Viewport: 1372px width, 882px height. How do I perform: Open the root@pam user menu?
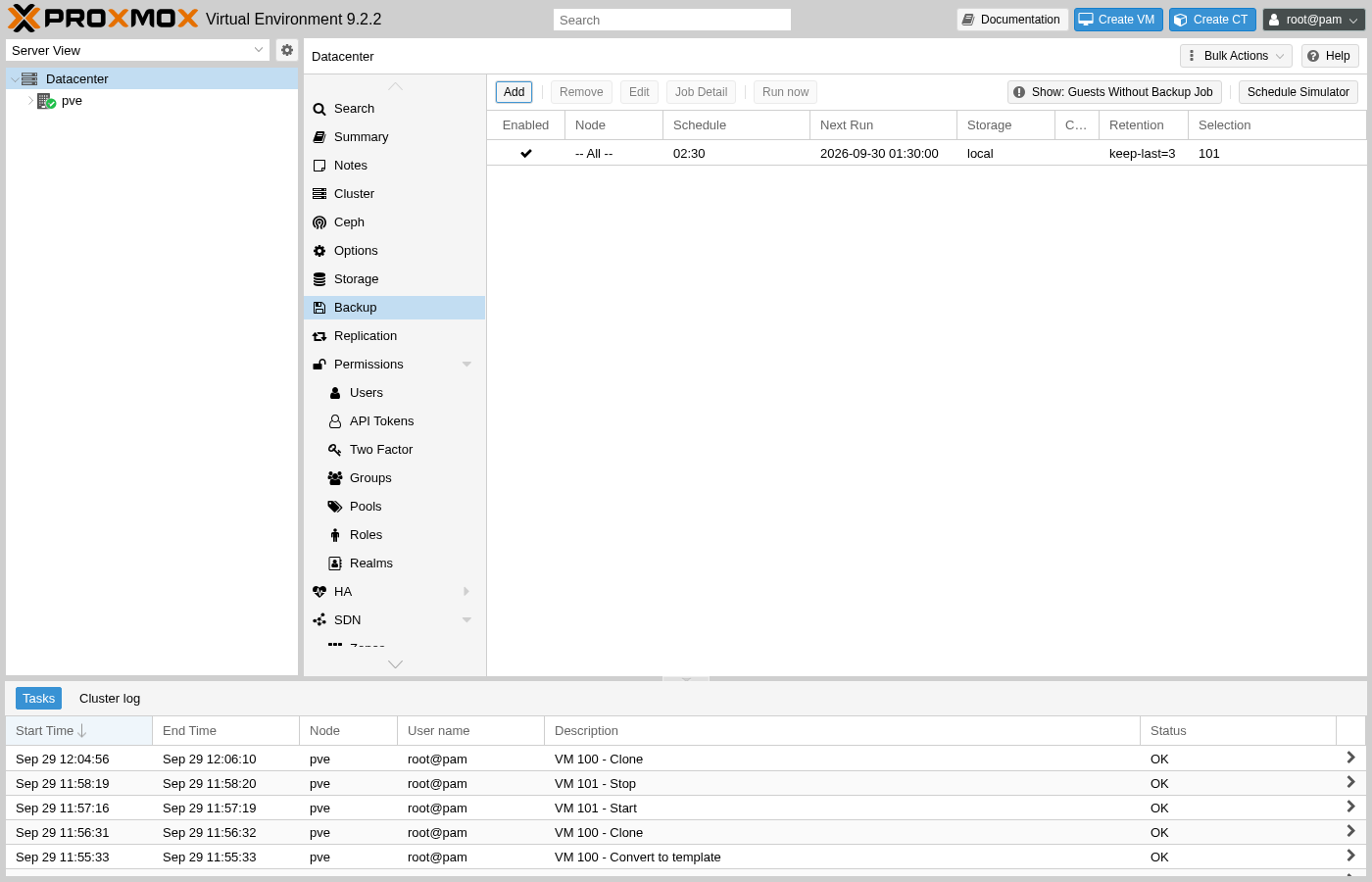point(1313,20)
